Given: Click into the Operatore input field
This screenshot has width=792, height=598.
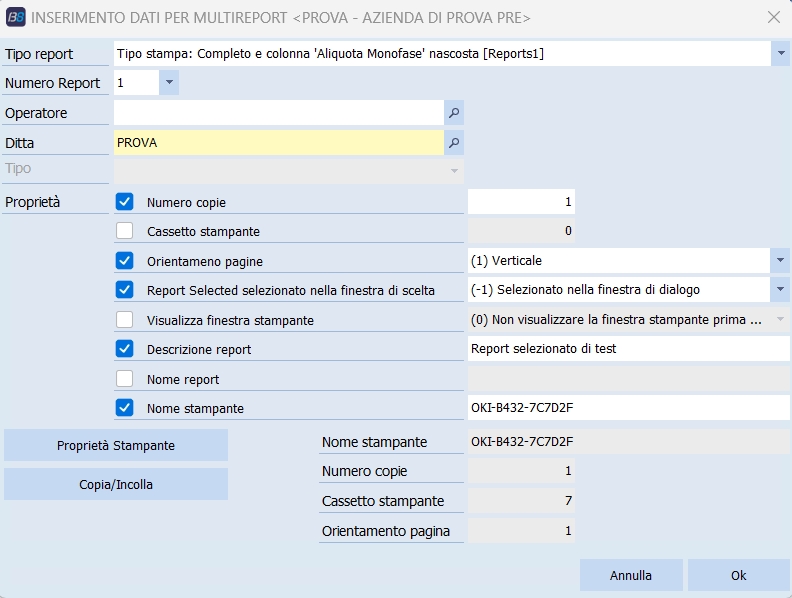Looking at the screenshot, I should [x=278, y=113].
